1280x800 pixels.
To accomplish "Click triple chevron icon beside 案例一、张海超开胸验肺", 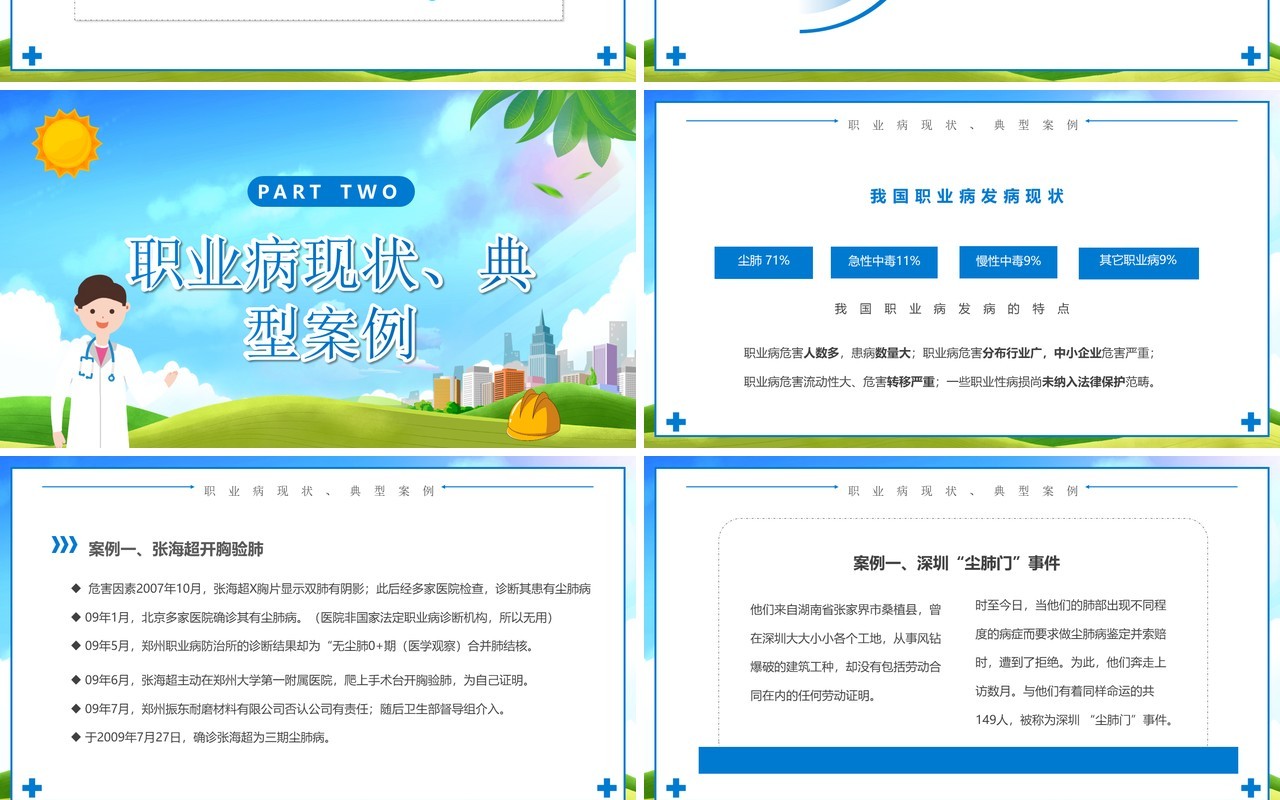I will point(64,545).
